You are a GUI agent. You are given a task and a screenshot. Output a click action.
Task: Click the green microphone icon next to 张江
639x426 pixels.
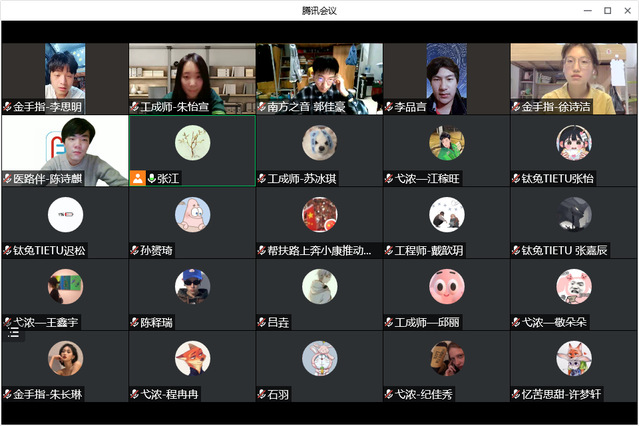tap(152, 178)
